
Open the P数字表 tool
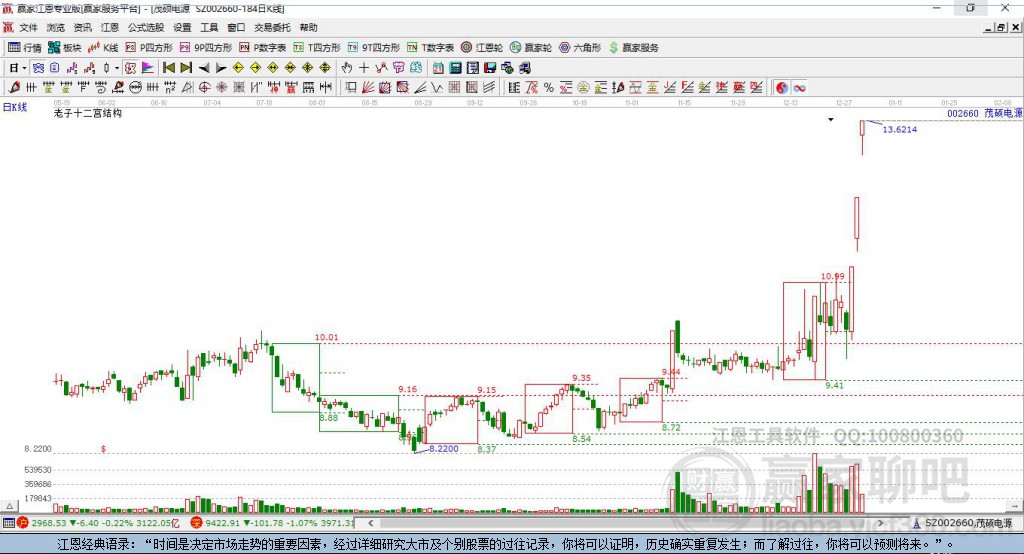click(x=263, y=48)
